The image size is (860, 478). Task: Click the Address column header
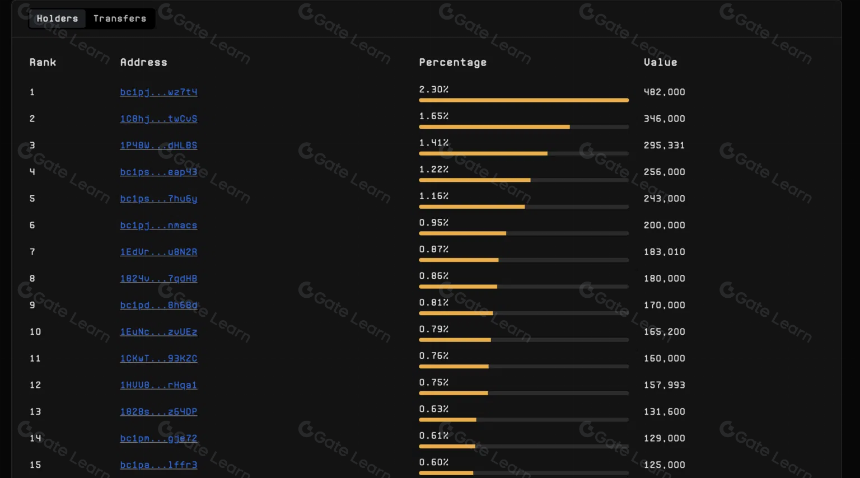click(144, 62)
